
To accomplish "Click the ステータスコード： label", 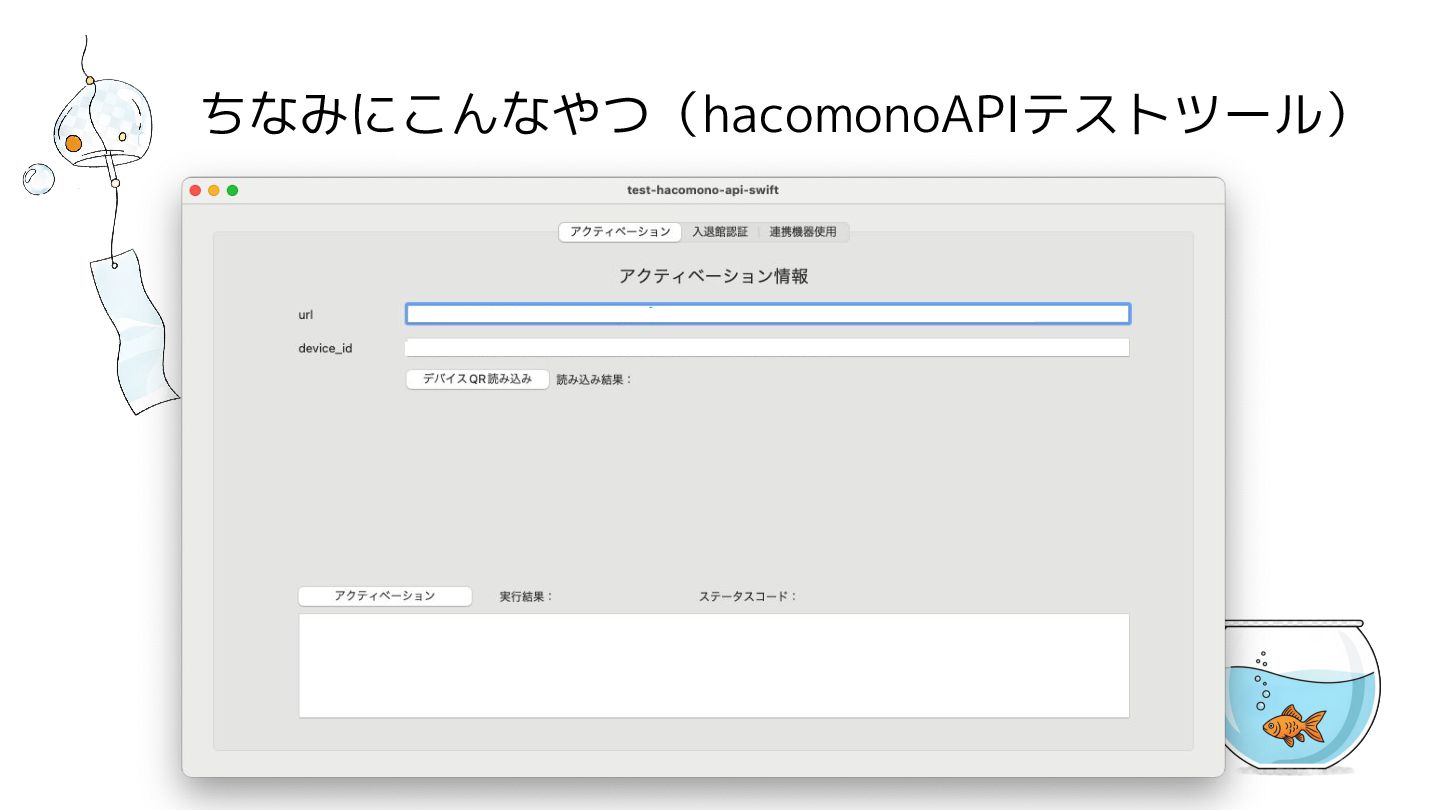I will point(749,596).
